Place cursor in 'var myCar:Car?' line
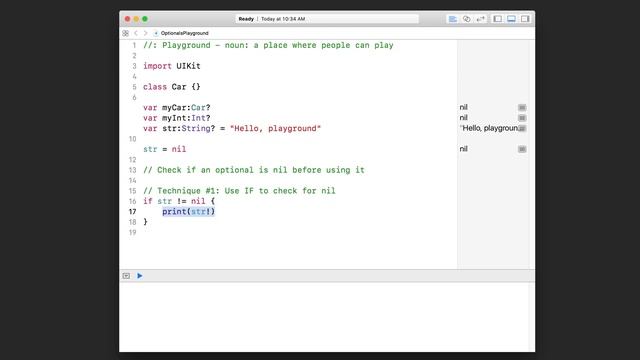Image resolution: width=640 pixels, height=360 pixels. coord(176,108)
